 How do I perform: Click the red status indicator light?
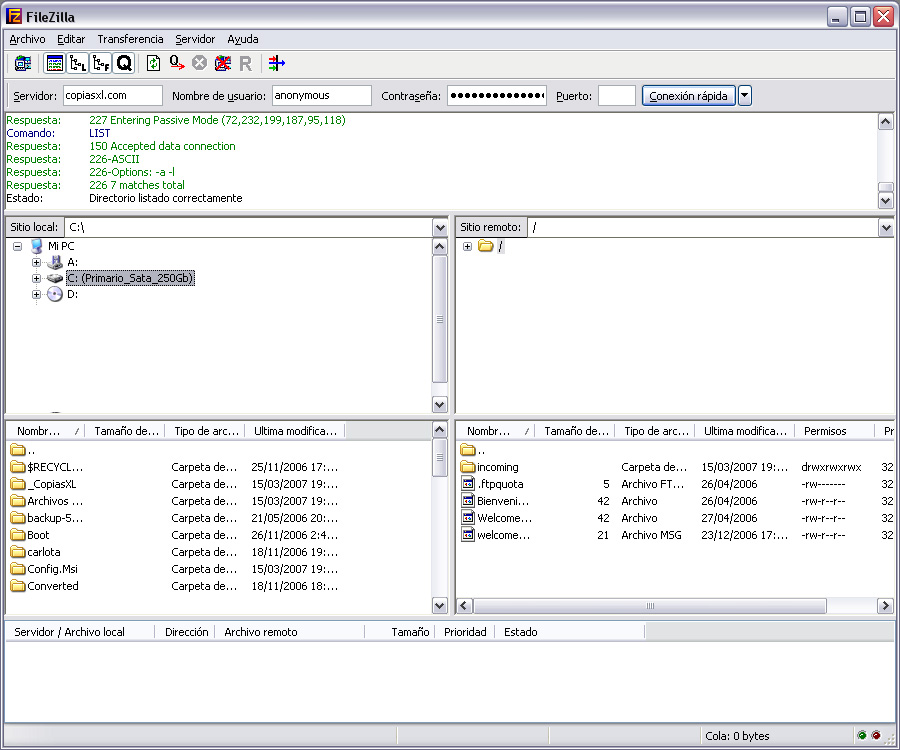(876, 736)
